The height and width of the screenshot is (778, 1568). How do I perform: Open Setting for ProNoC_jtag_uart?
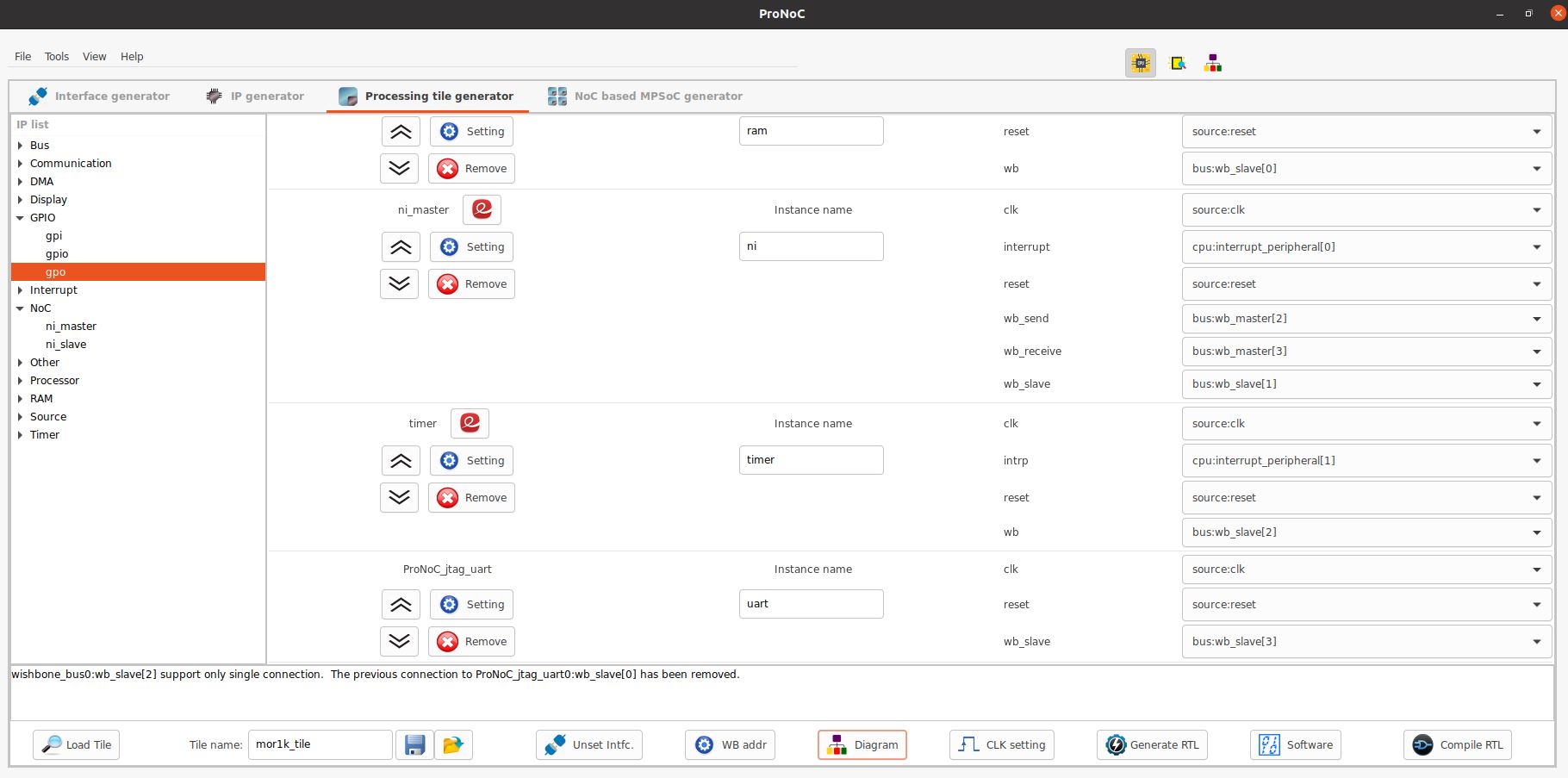[471, 605]
